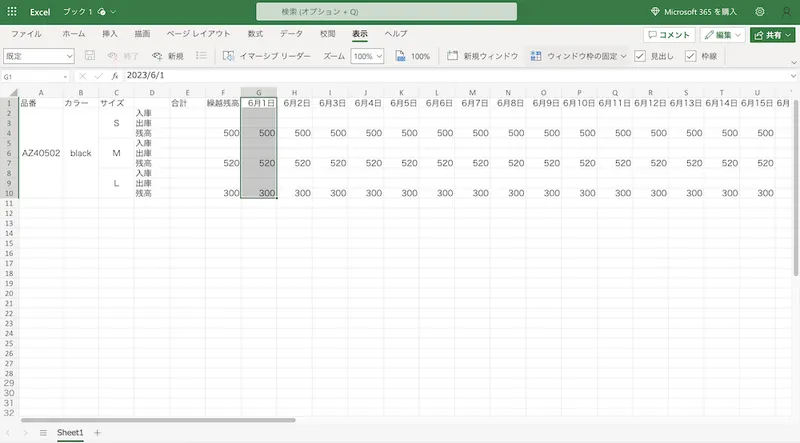Select the black color cell
The height and width of the screenshot is (443, 800).
[x=81, y=153]
